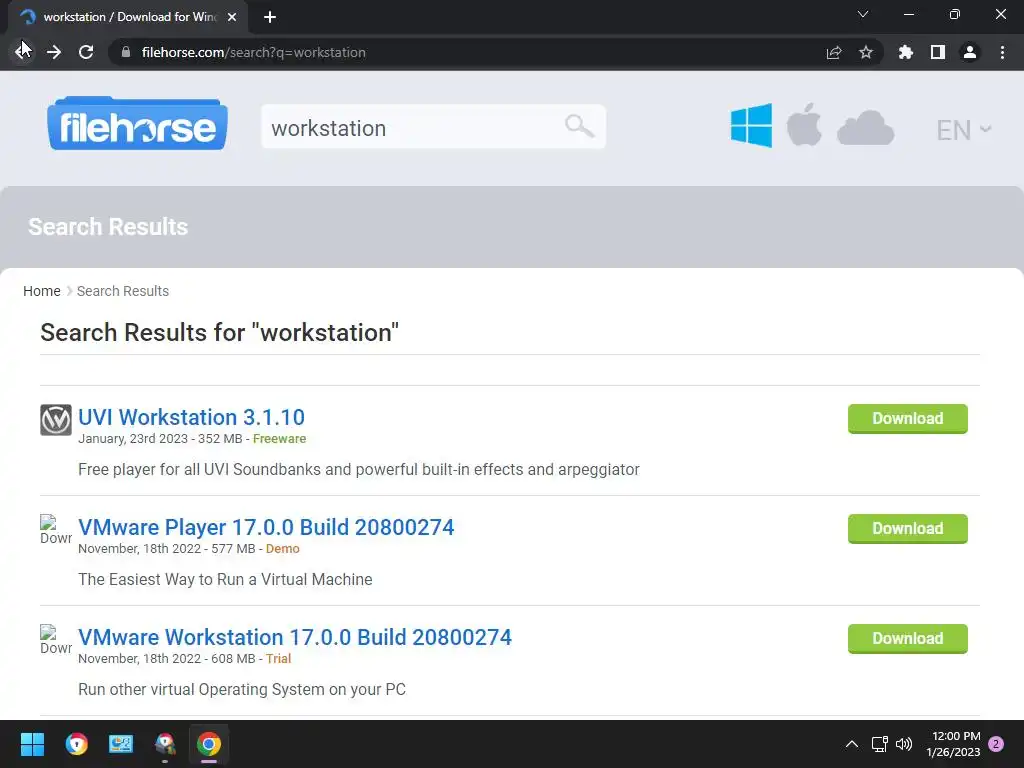Open the volume control in tray
The width and height of the screenshot is (1024, 768).
[x=904, y=744]
